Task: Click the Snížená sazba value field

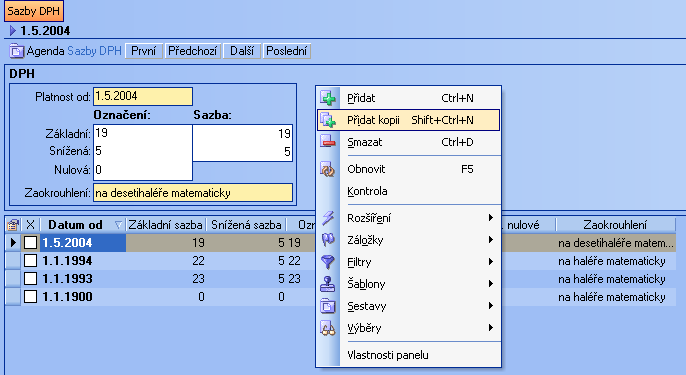Action: 242,151
